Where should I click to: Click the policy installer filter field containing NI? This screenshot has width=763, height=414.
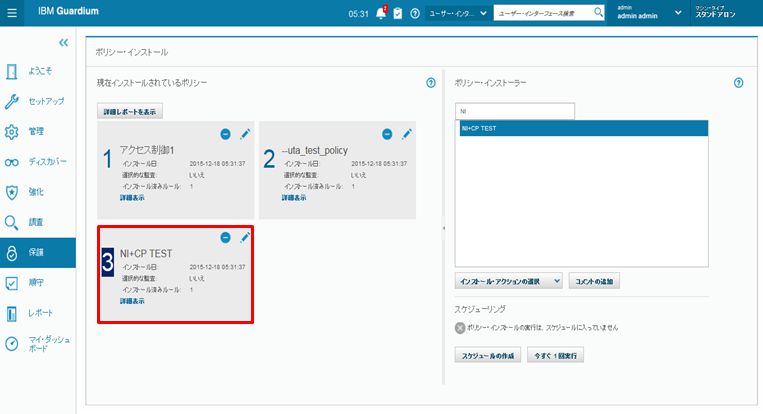[x=515, y=111]
